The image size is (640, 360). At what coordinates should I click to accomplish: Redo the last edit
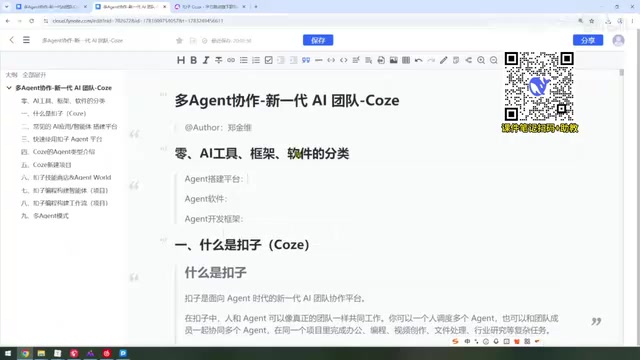pyautogui.click(x=431, y=60)
